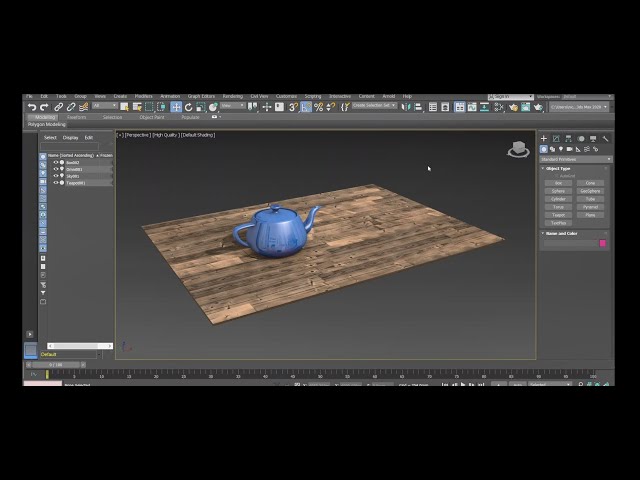
Task: Open the Modifiers menu
Action: click(x=144, y=96)
